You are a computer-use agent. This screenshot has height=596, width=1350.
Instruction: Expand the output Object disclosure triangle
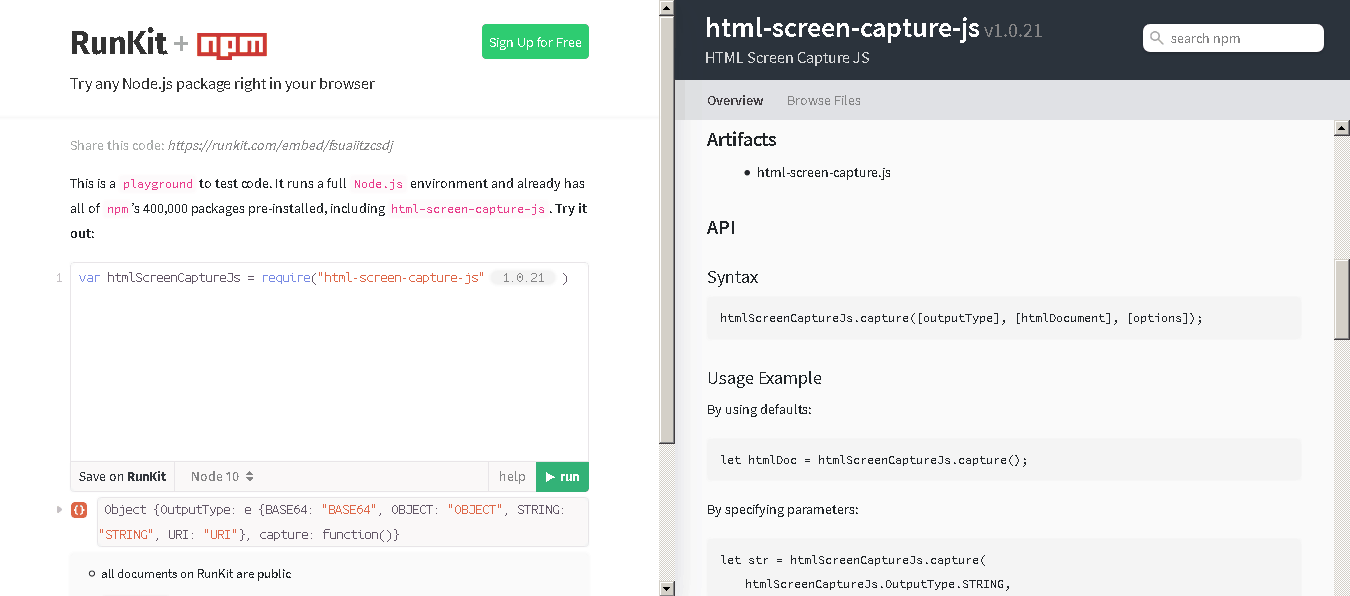click(x=59, y=510)
